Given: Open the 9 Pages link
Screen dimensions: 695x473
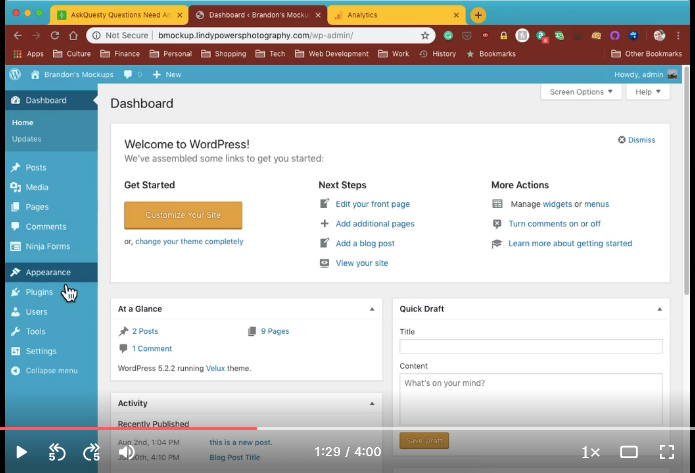Looking at the screenshot, I should coord(275,331).
